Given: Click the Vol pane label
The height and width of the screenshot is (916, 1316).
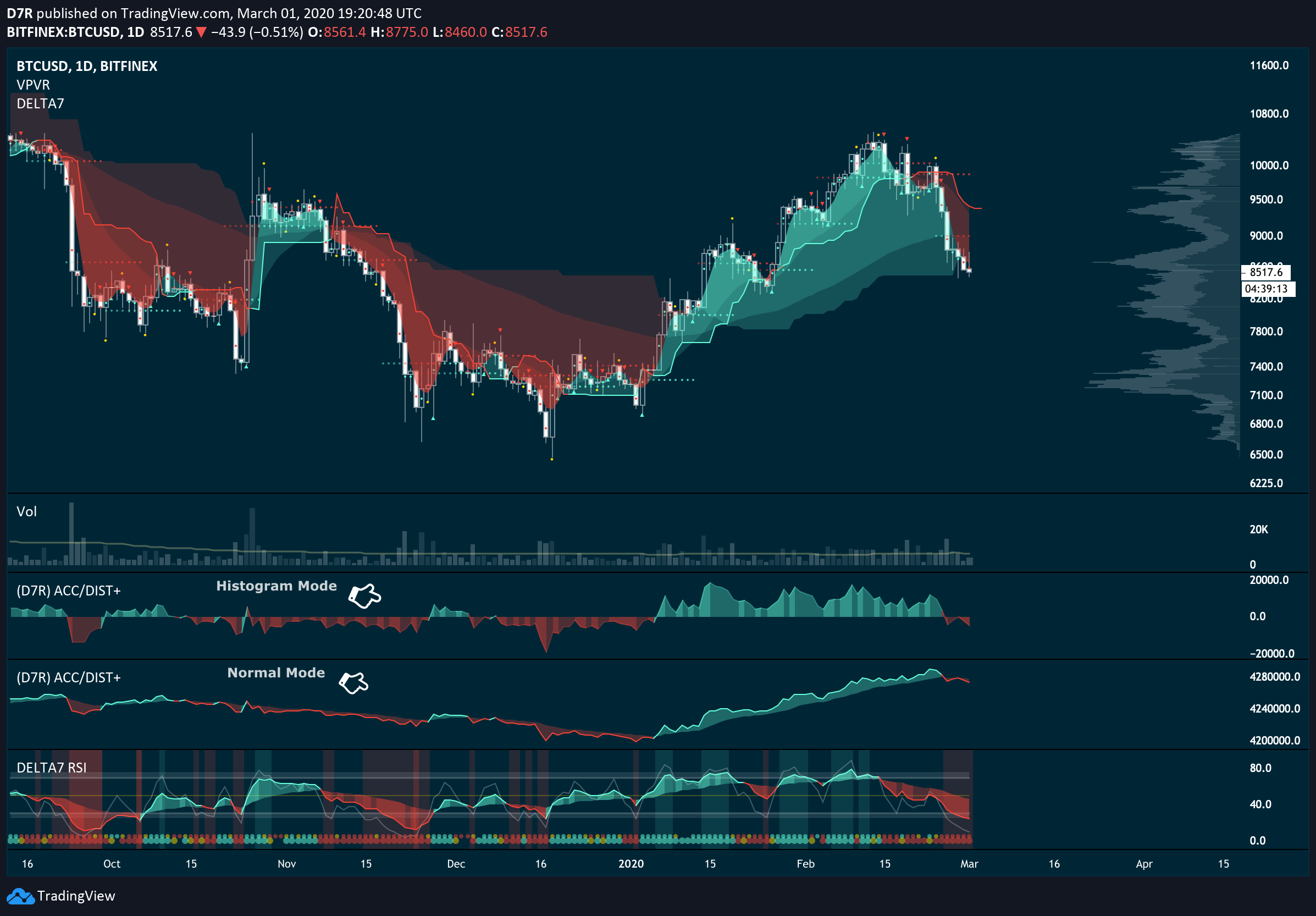Looking at the screenshot, I should click(x=26, y=512).
